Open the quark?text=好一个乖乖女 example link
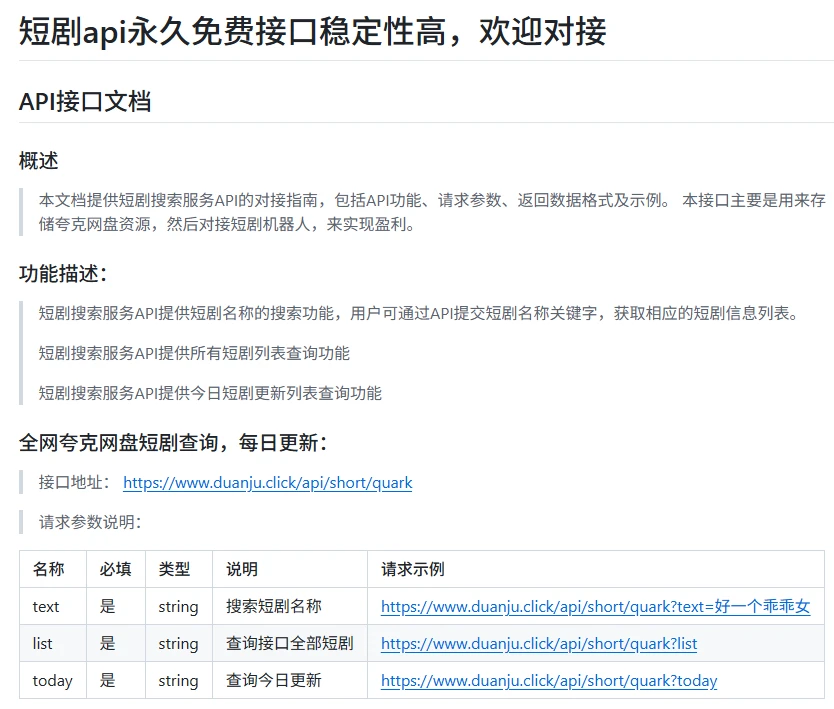Screen dimensions: 834x709 [x=595, y=607]
